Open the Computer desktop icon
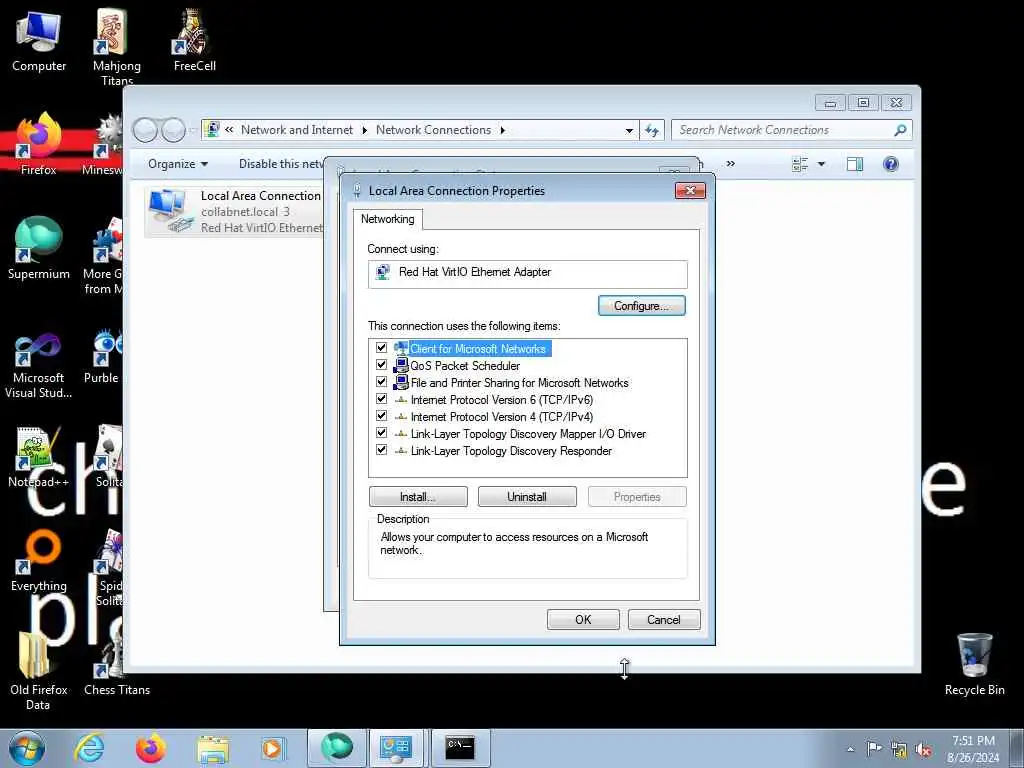Screen dimensions: 1024x768 click(x=39, y=40)
